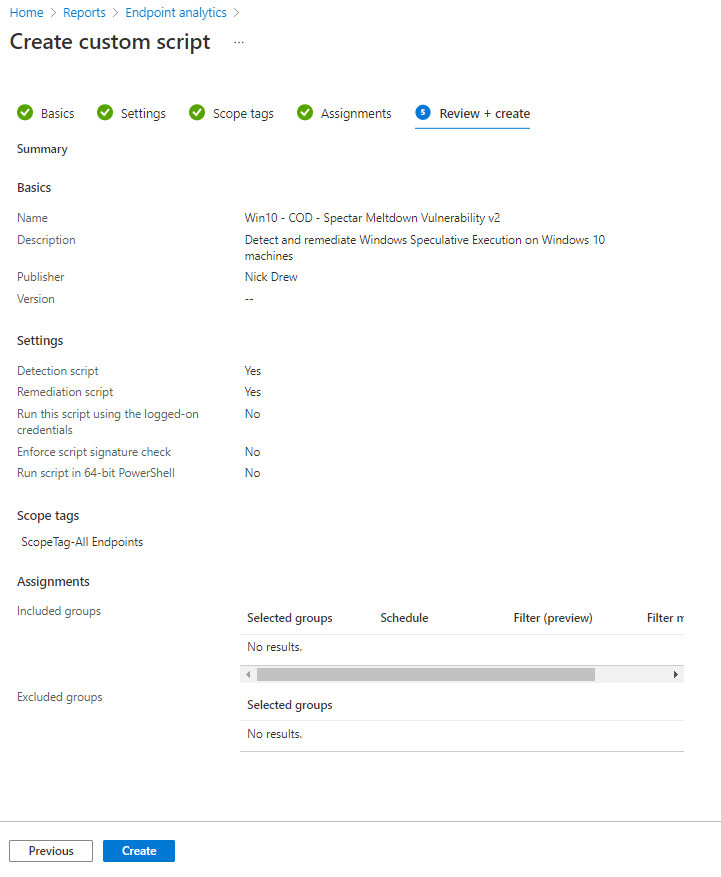Image resolution: width=721 pixels, height=877 pixels.
Task: Click the green checkmark icon beside Settings
Action: (x=105, y=113)
